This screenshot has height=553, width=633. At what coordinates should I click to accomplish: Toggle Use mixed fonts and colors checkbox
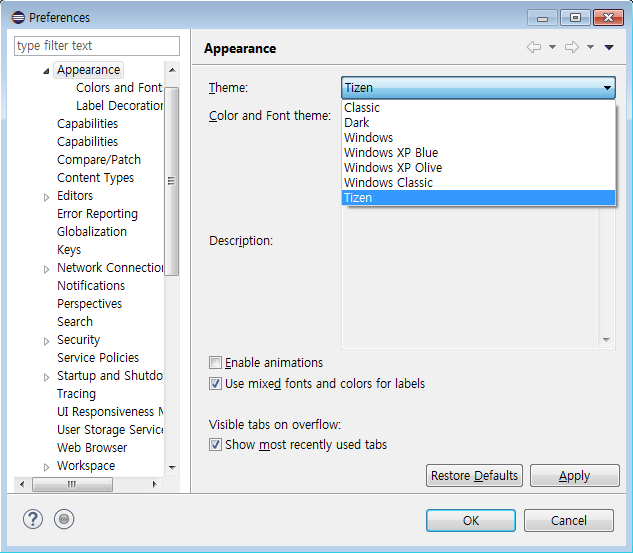(x=215, y=384)
